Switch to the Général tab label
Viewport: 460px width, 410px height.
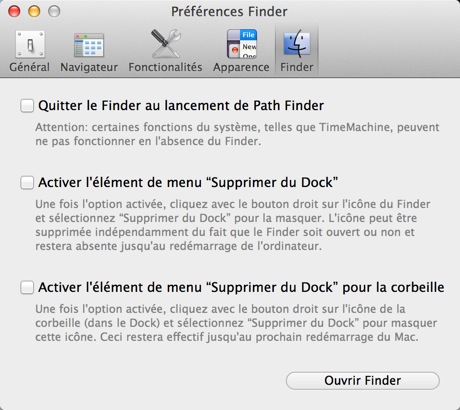click(30, 67)
